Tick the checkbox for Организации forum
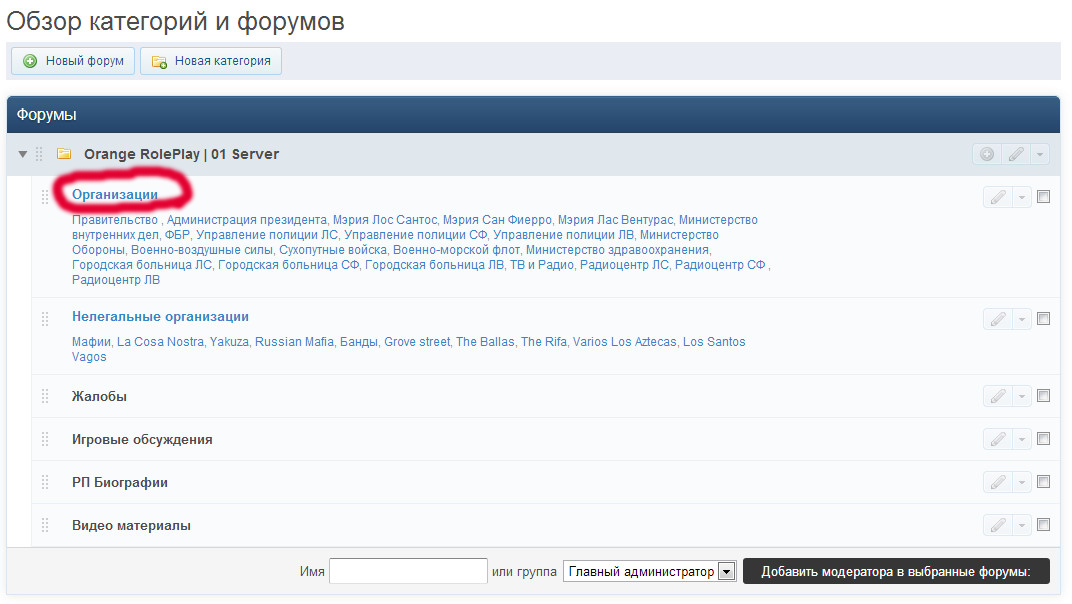The width and height of the screenshot is (1072, 604). click(x=1043, y=196)
